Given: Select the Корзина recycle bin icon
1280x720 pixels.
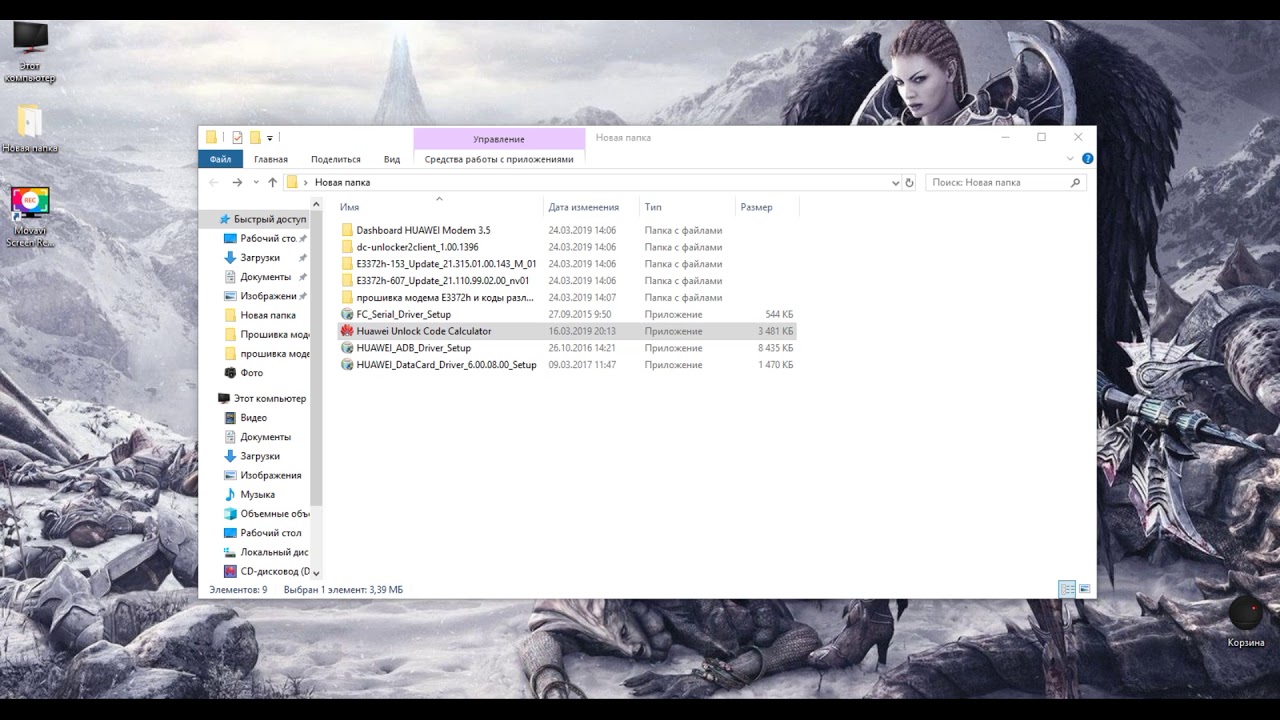Looking at the screenshot, I should (1246, 622).
